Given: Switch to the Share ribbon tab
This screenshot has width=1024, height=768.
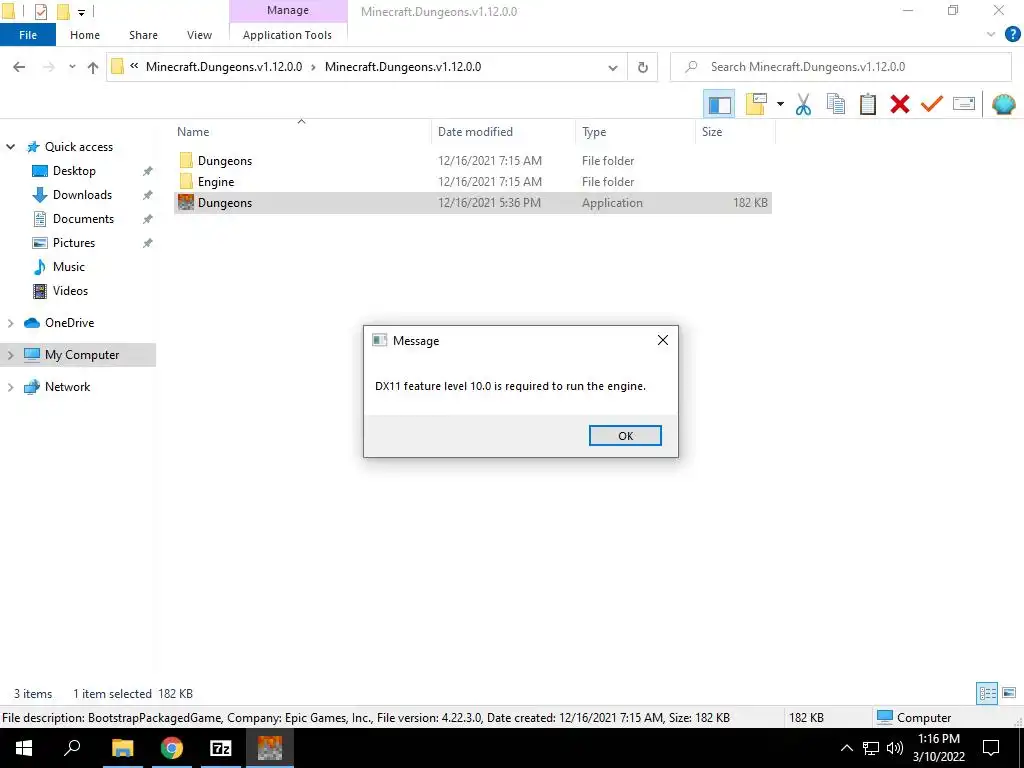Looking at the screenshot, I should coord(143,35).
